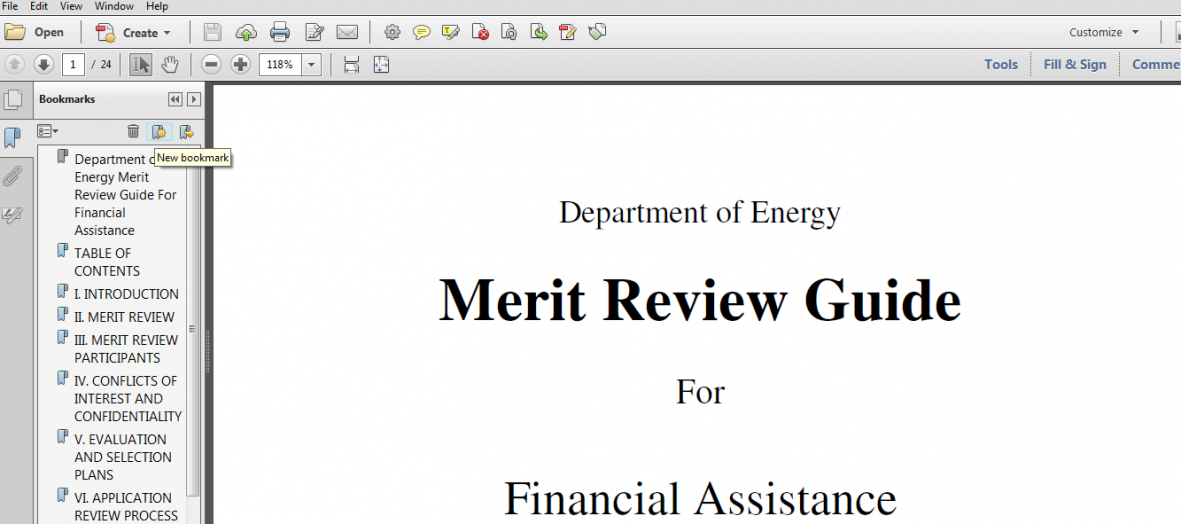The image size is (1181, 524).
Task: Click the New bookmark icon
Action: [x=159, y=132]
